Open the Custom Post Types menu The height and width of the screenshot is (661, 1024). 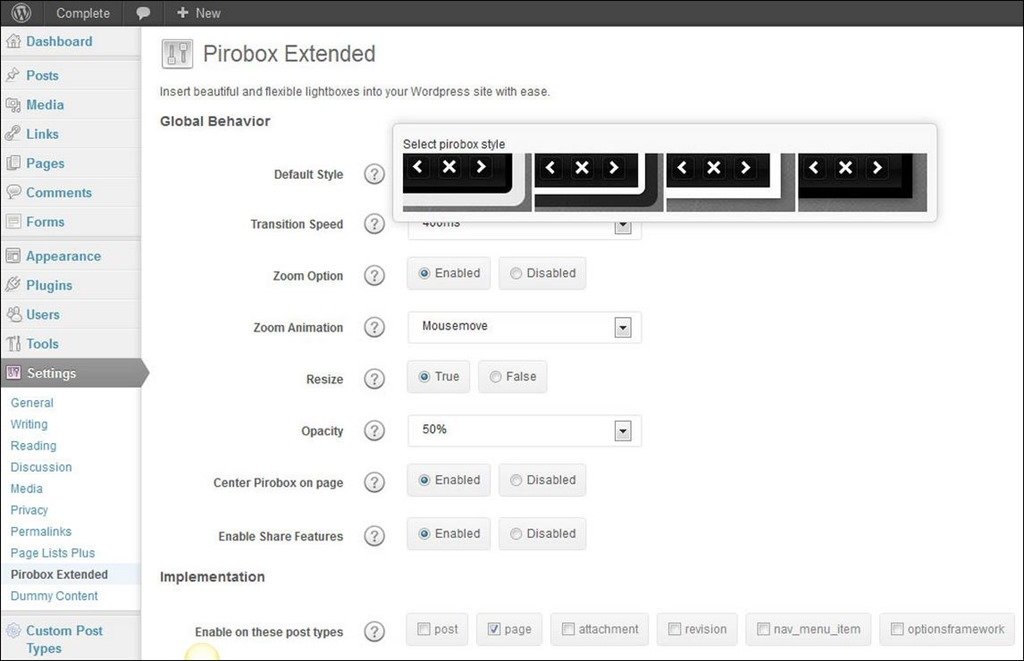pos(64,639)
